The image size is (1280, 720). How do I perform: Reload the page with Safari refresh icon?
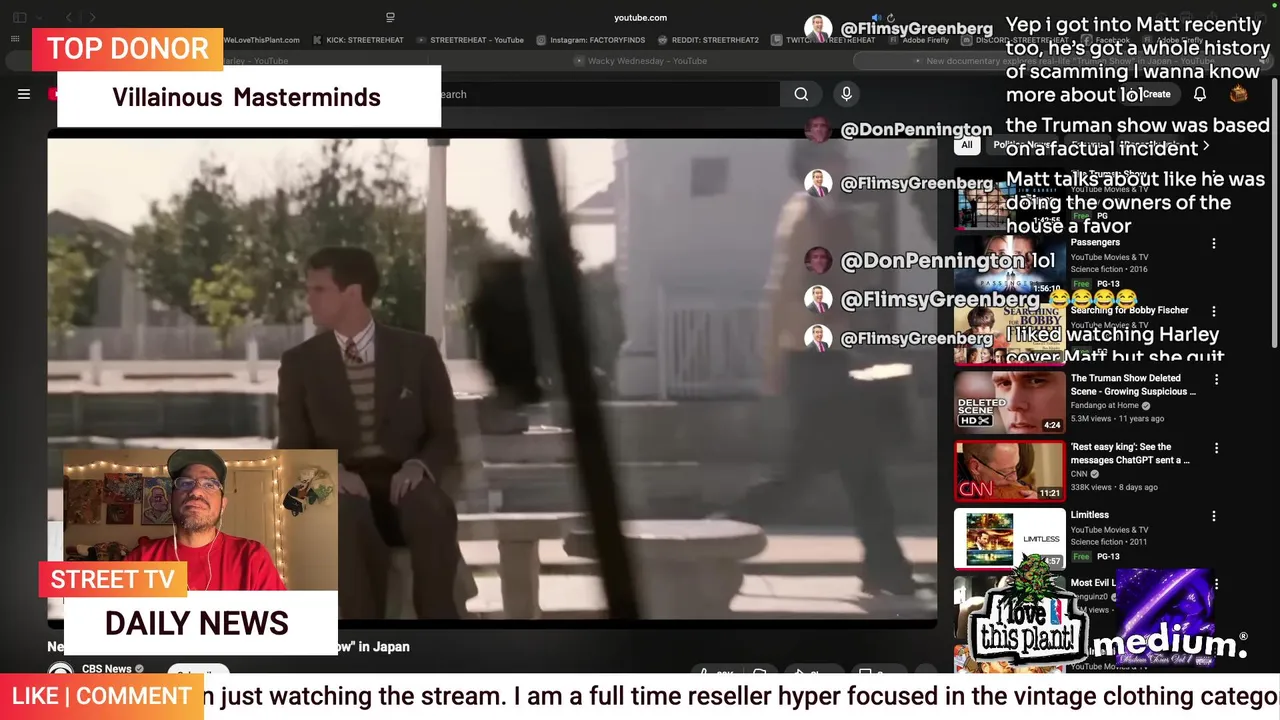[x=890, y=17]
